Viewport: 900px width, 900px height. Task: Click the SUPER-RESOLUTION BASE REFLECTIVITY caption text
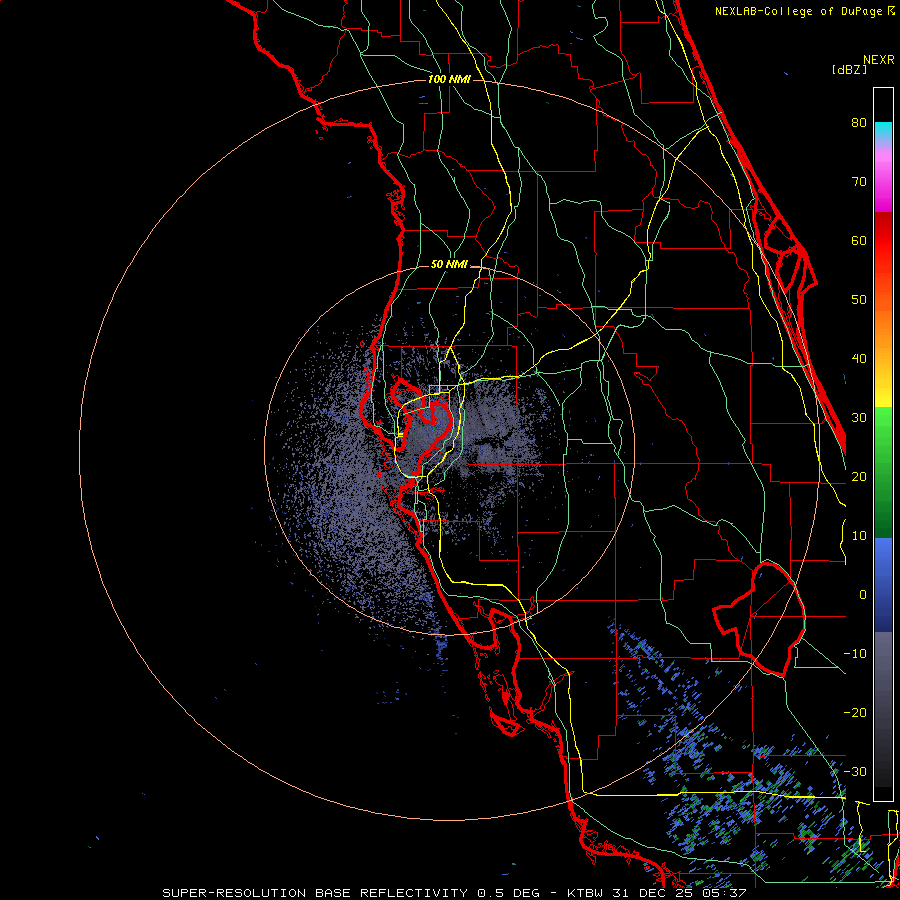pos(315,893)
